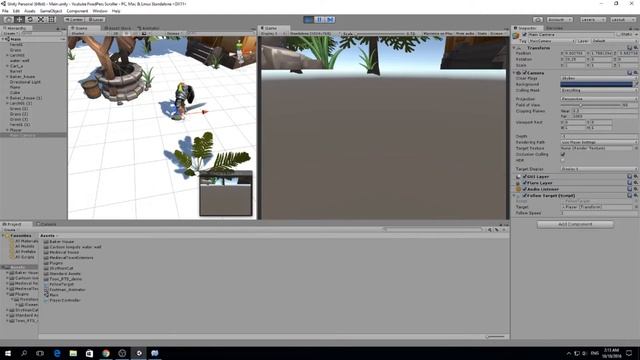Click the Create button in Project panel
Viewport: 640px width, 360px height.
[x=9, y=230]
